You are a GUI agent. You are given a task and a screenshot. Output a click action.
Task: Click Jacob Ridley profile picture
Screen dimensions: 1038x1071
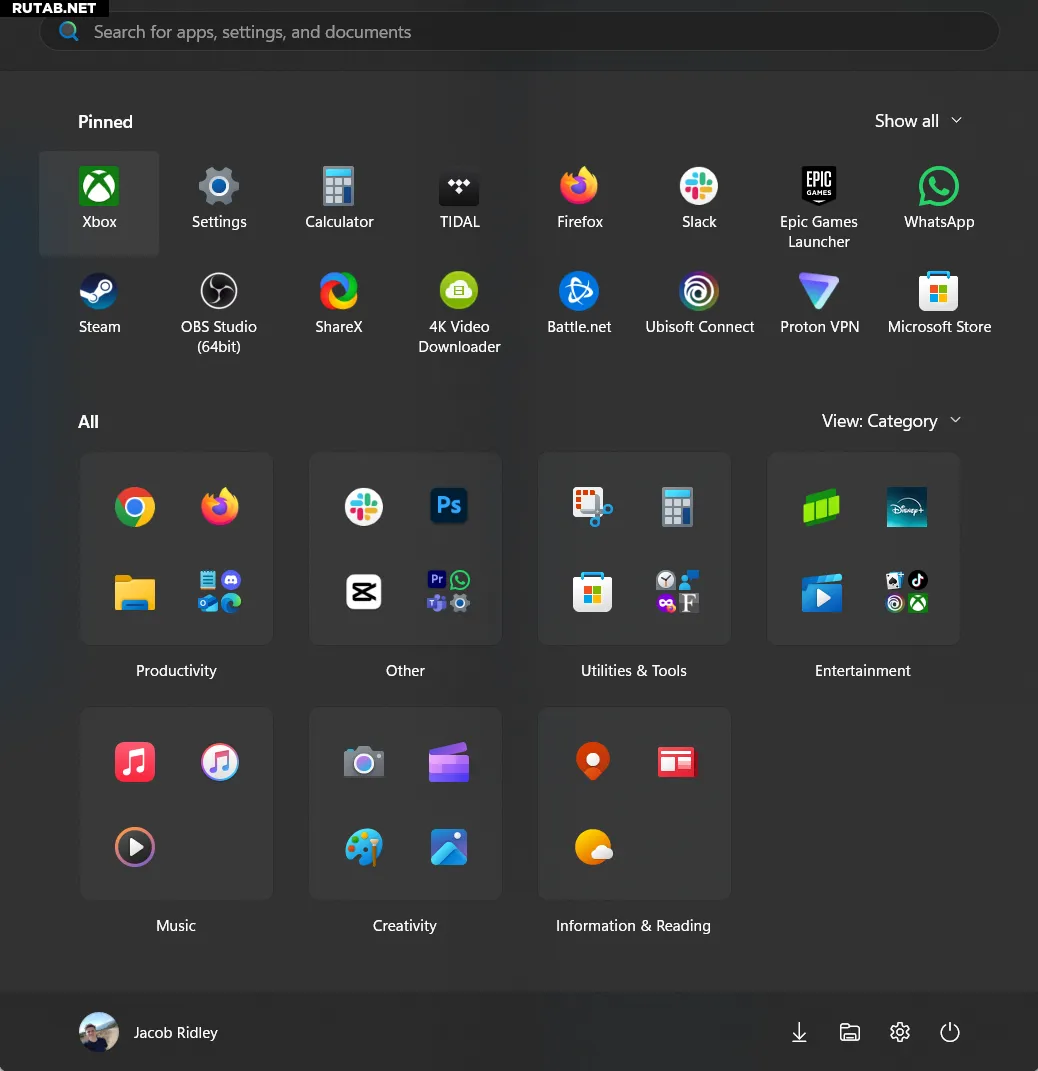99,1032
